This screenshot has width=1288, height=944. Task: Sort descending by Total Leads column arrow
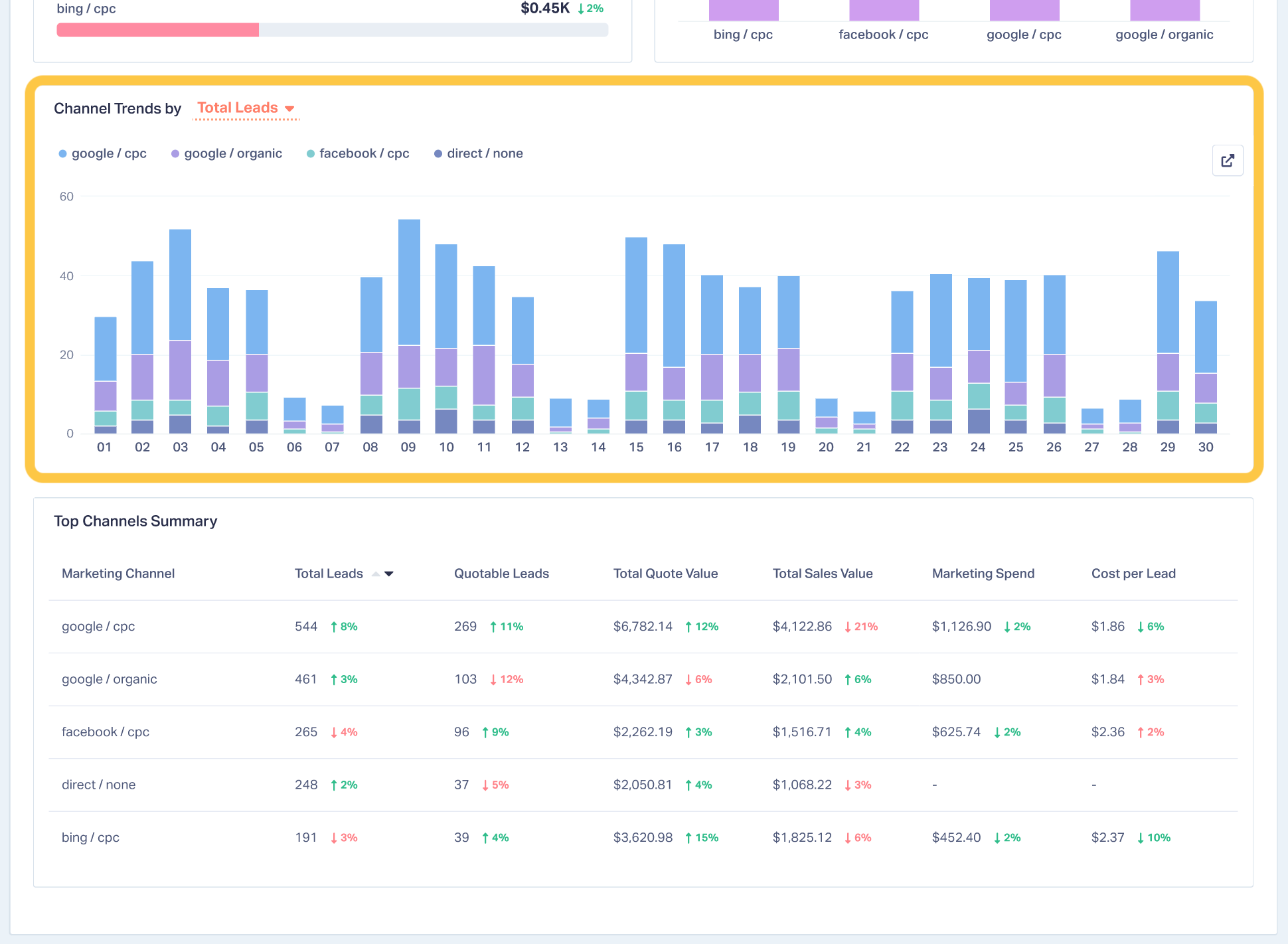(389, 574)
